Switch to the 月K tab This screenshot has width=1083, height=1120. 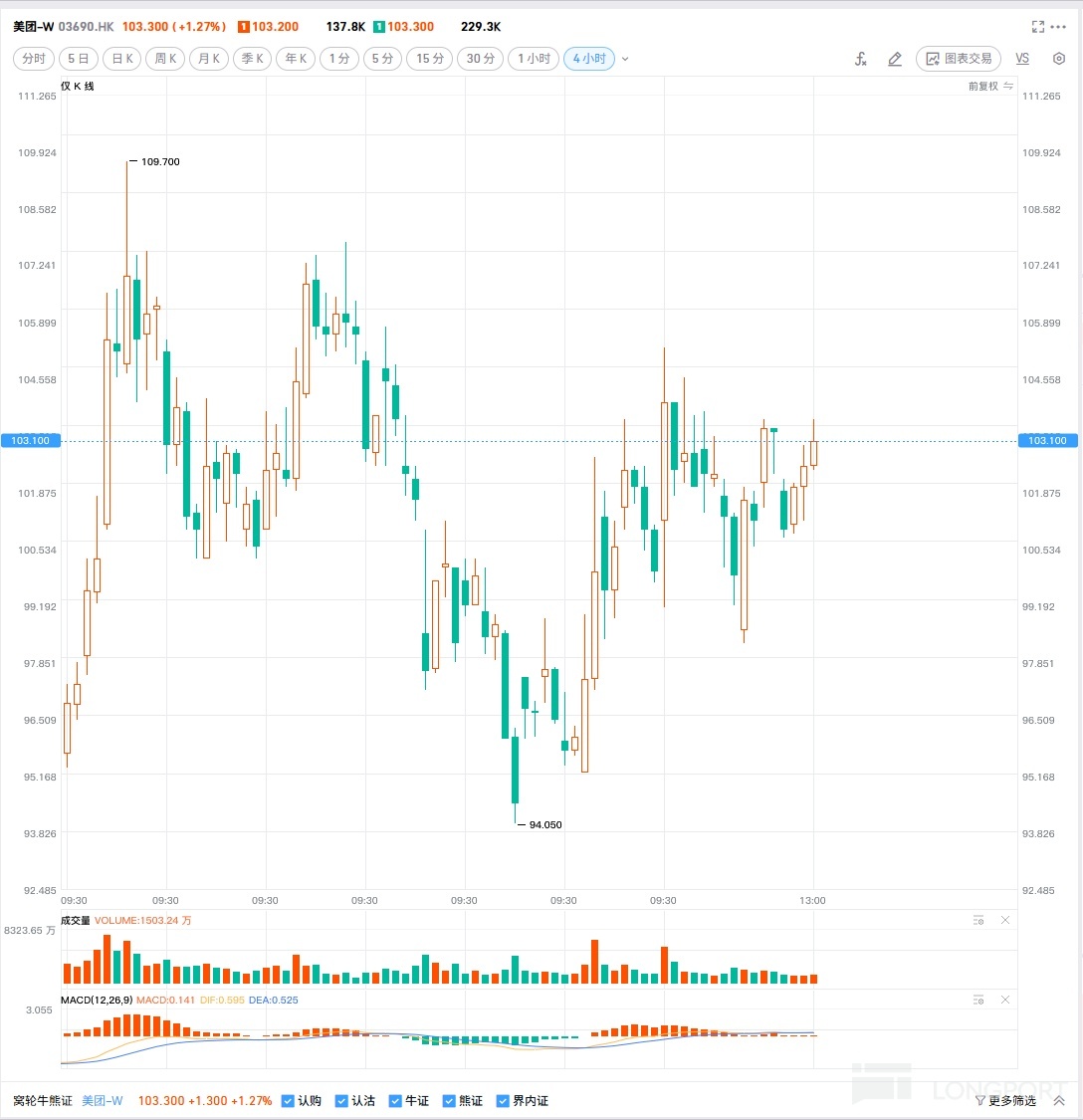coord(209,59)
